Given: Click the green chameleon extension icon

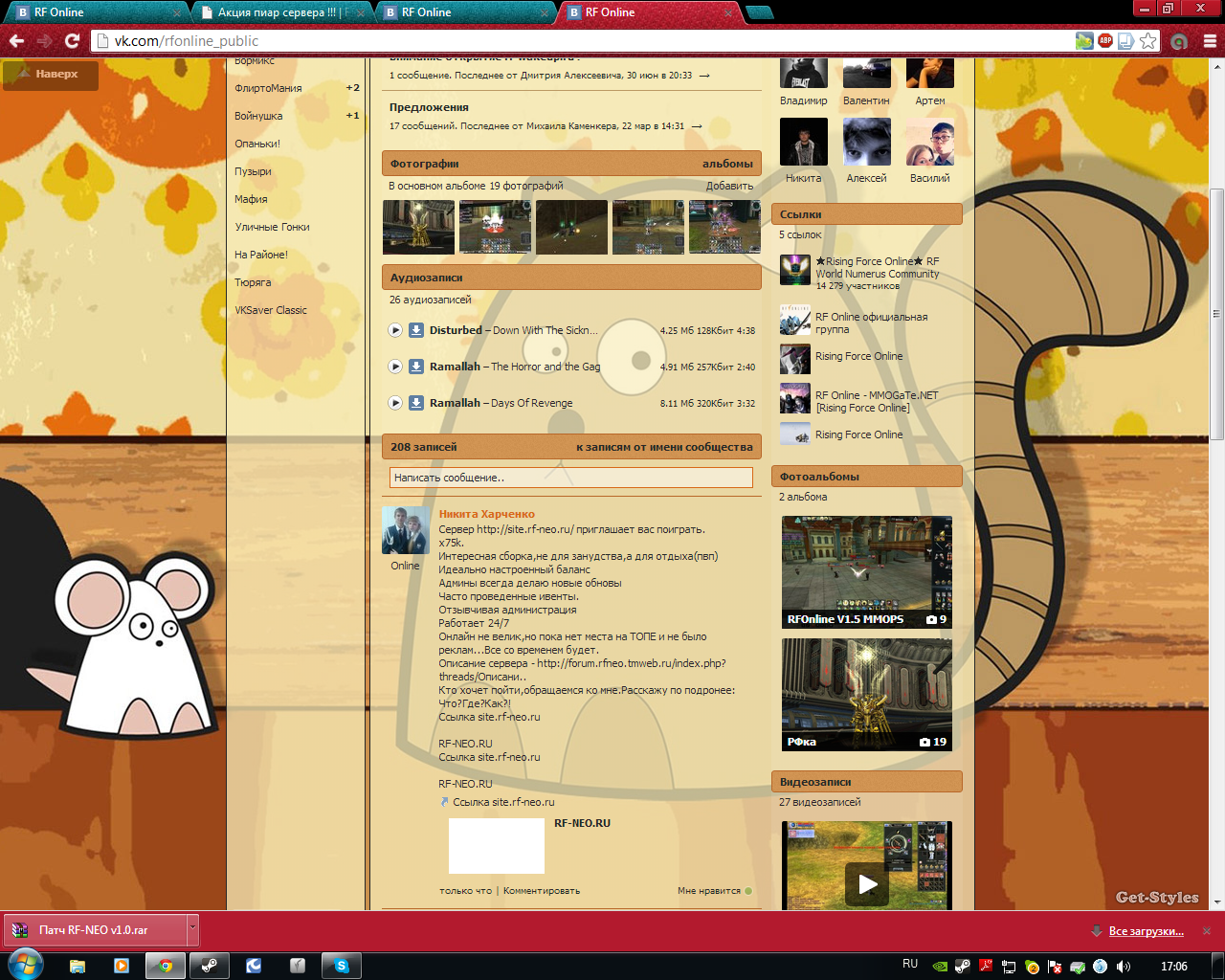Looking at the screenshot, I should click(1084, 41).
